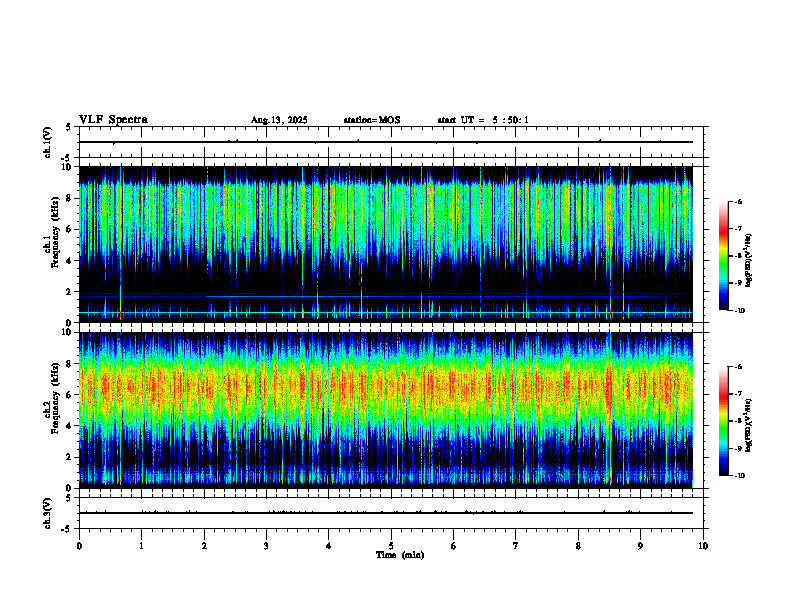Click the "-10" tick on ch.2 colorbar
792x612 pixels.
tap(740, 476)
